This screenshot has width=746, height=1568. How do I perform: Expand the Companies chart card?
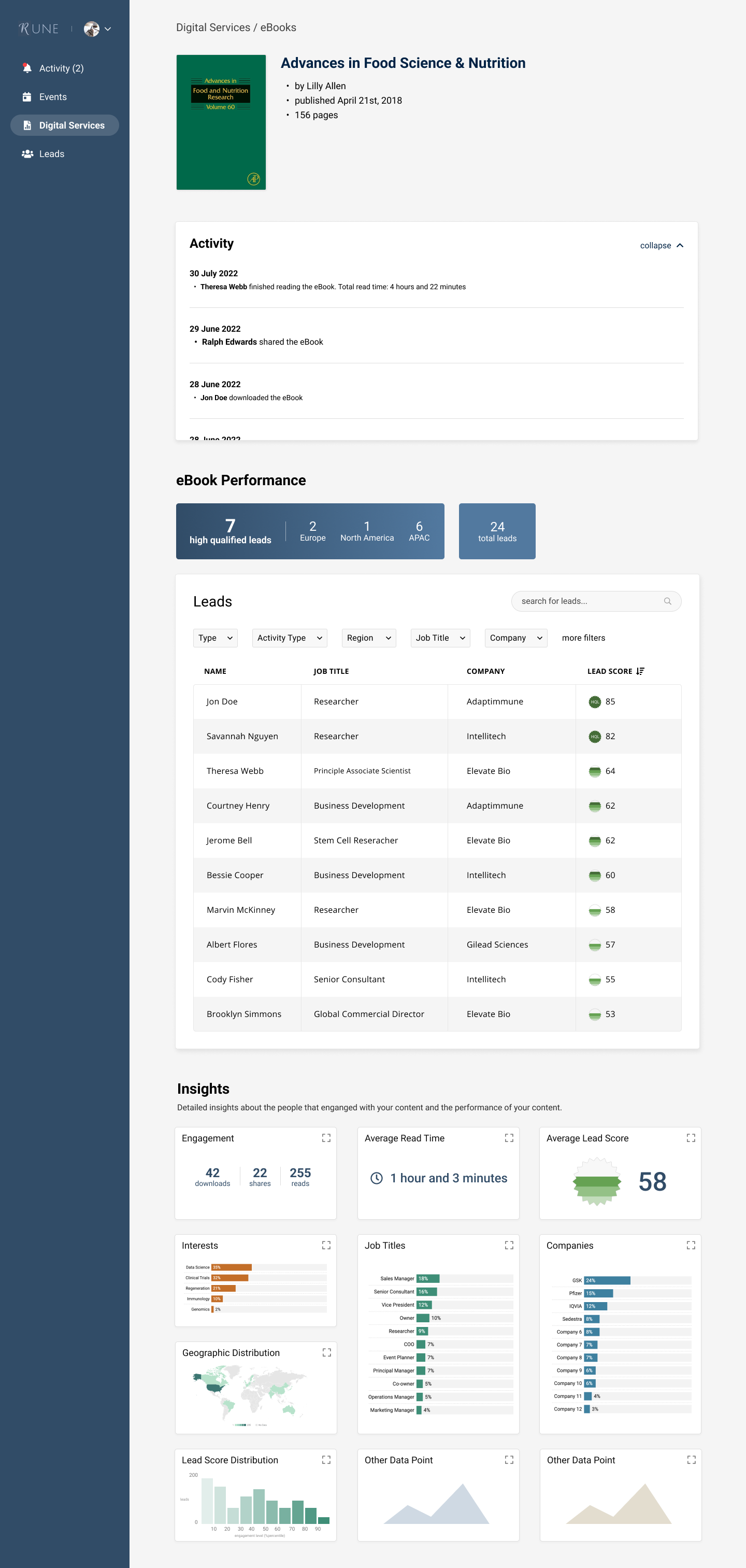pyautogui.click(x=691, y=1246)
